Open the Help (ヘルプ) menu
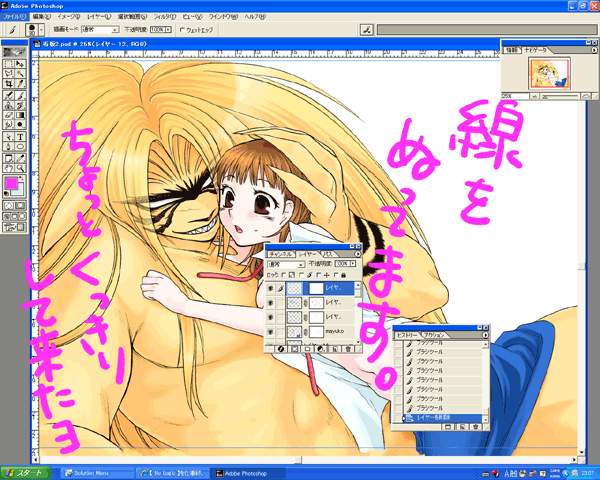The image size is (600, 480). point(255,17)
